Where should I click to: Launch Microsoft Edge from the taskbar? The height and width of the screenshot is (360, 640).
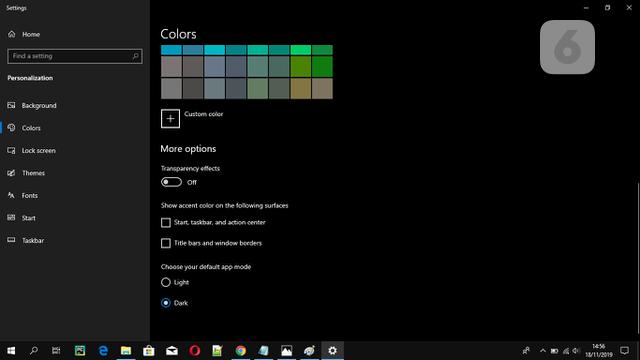click(x=103, y=351)
